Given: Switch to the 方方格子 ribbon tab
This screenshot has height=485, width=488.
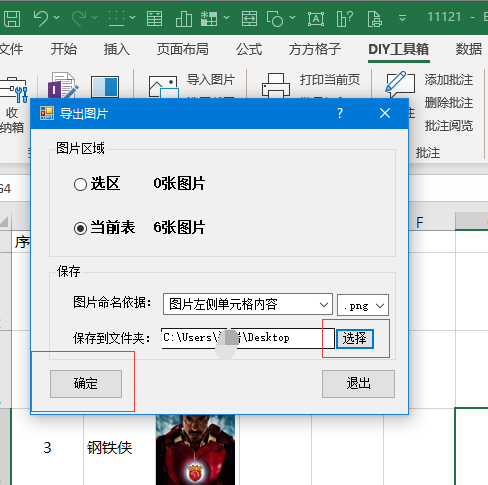Looking at the screenshot, I should pyautogui.click(x=315, y=49).
